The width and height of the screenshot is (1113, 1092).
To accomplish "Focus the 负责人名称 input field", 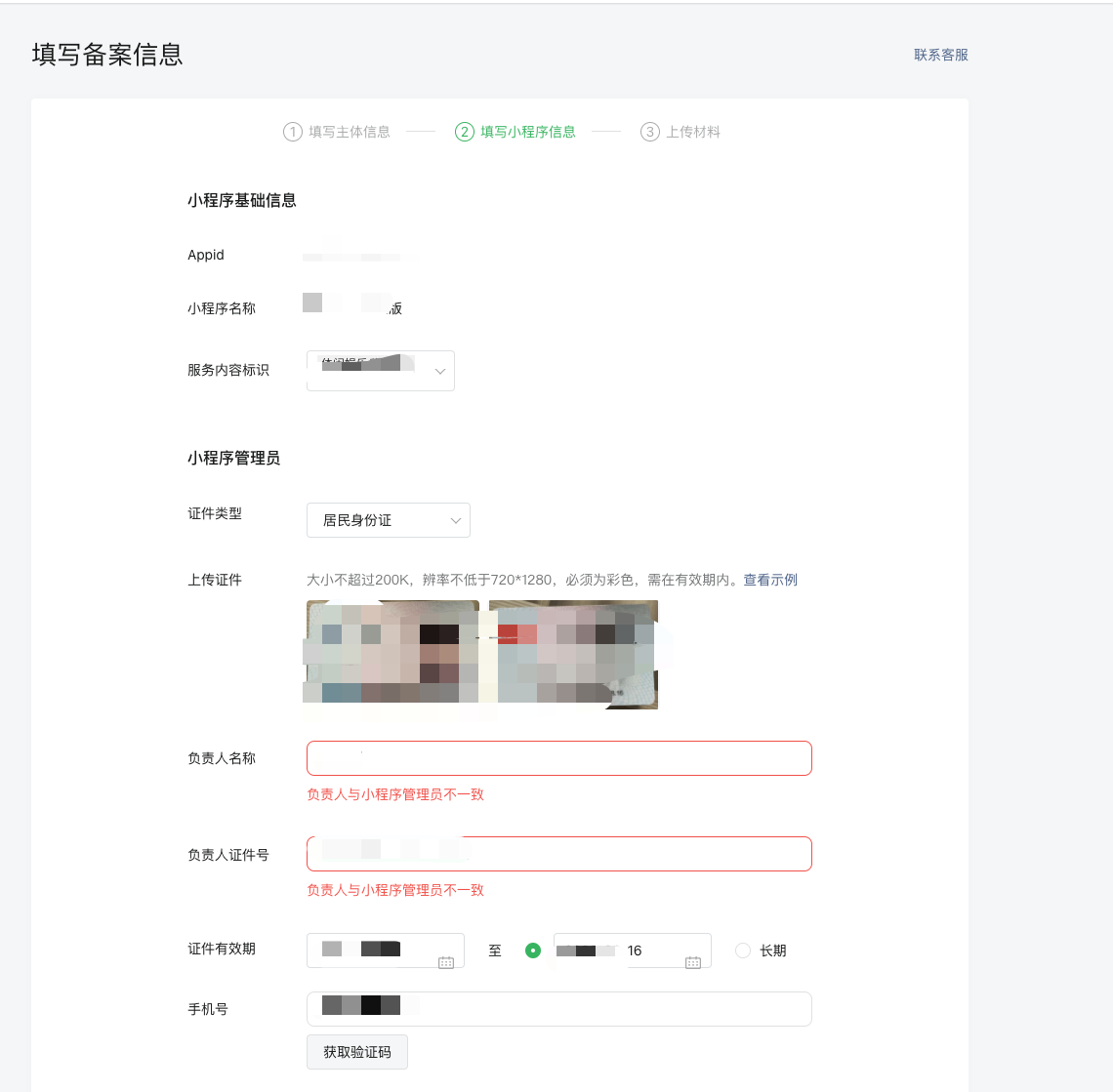I will coord(559,758).
